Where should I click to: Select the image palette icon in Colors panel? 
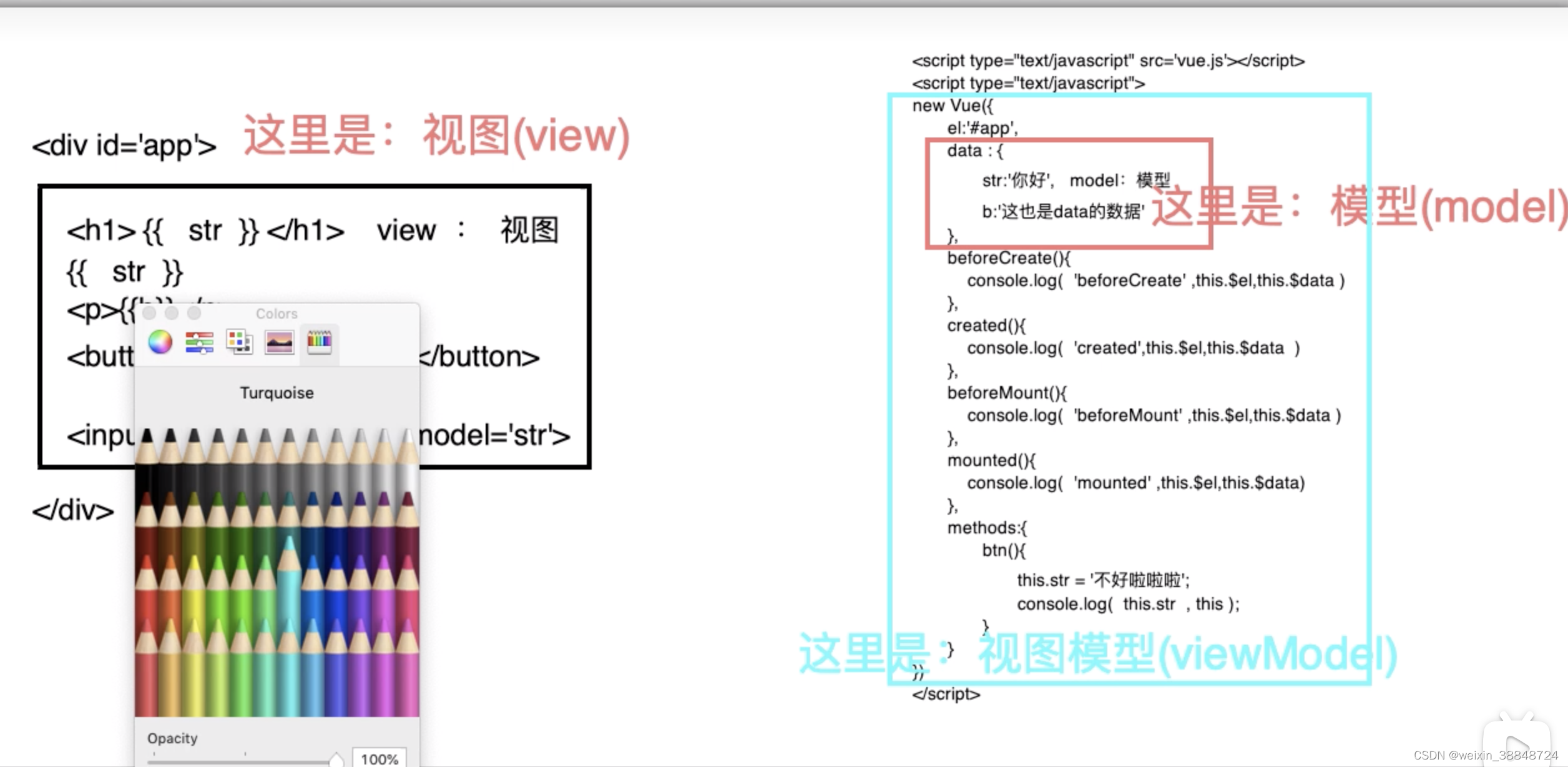[280, 342]
